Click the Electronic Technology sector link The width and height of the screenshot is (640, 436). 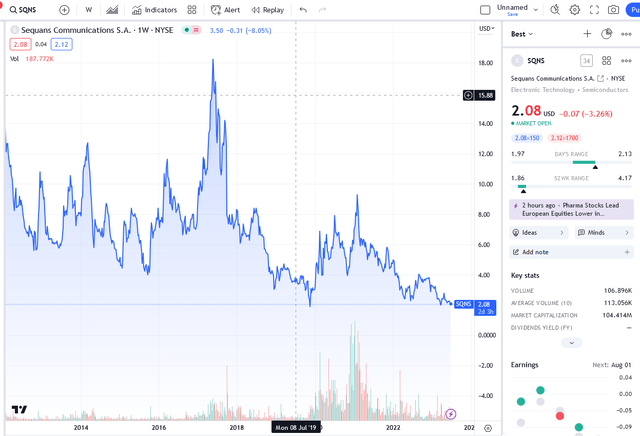542,89
